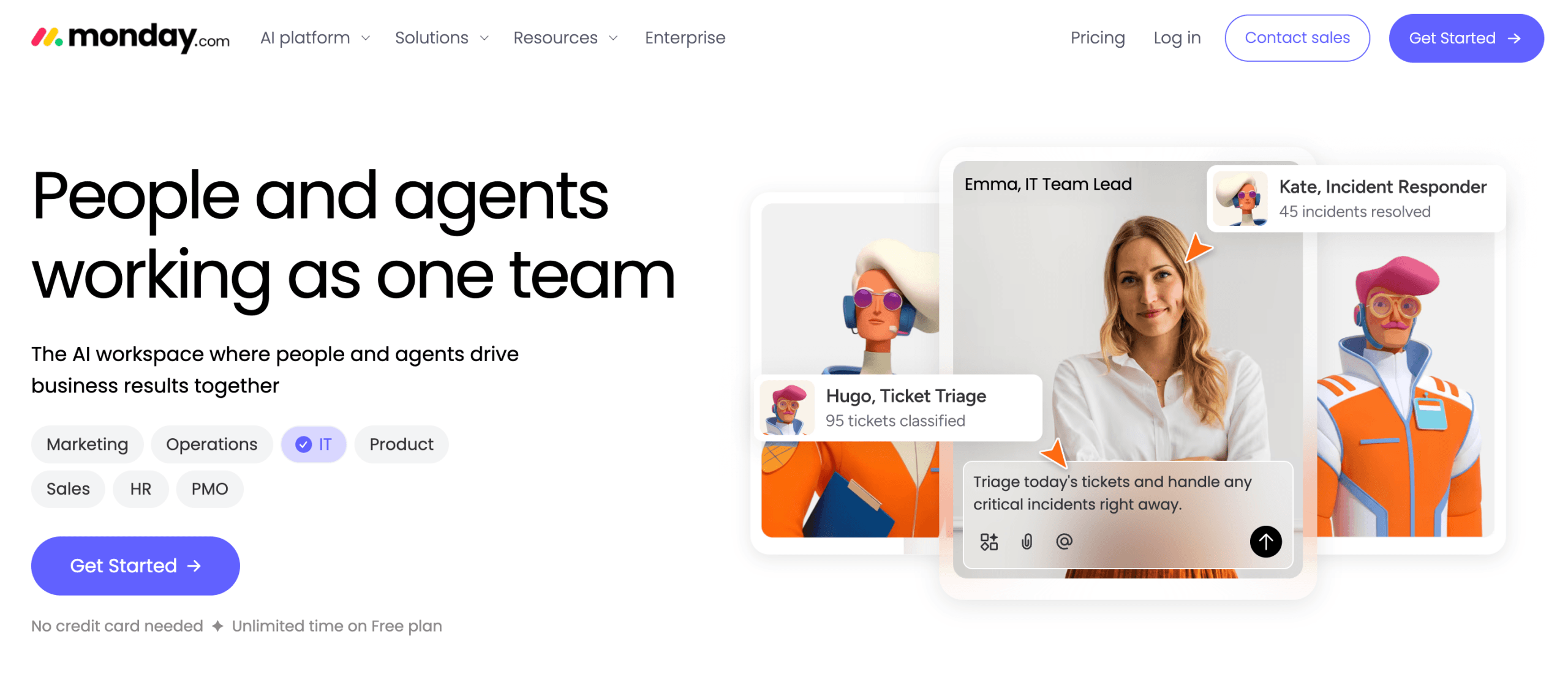Toggle the checked IT chip

314,444
